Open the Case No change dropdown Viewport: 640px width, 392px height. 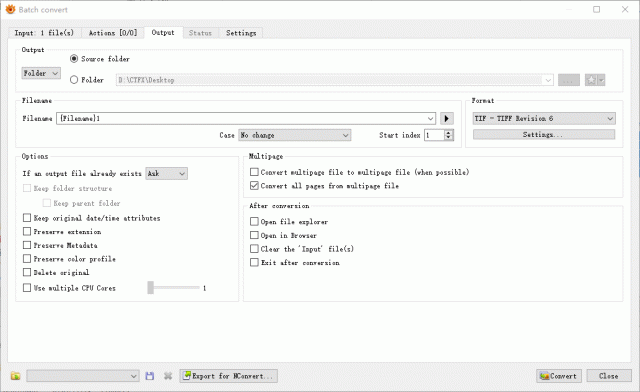(295, 135)
